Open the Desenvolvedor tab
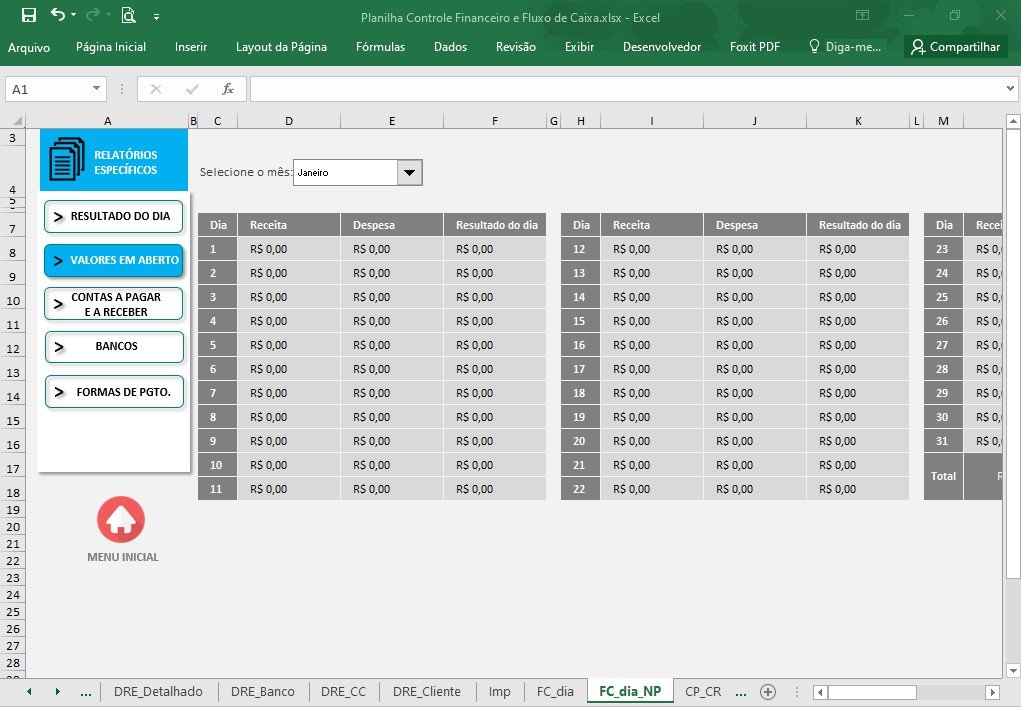Image resolution: width=1021 pixels, height=707 pixels. 662,47
